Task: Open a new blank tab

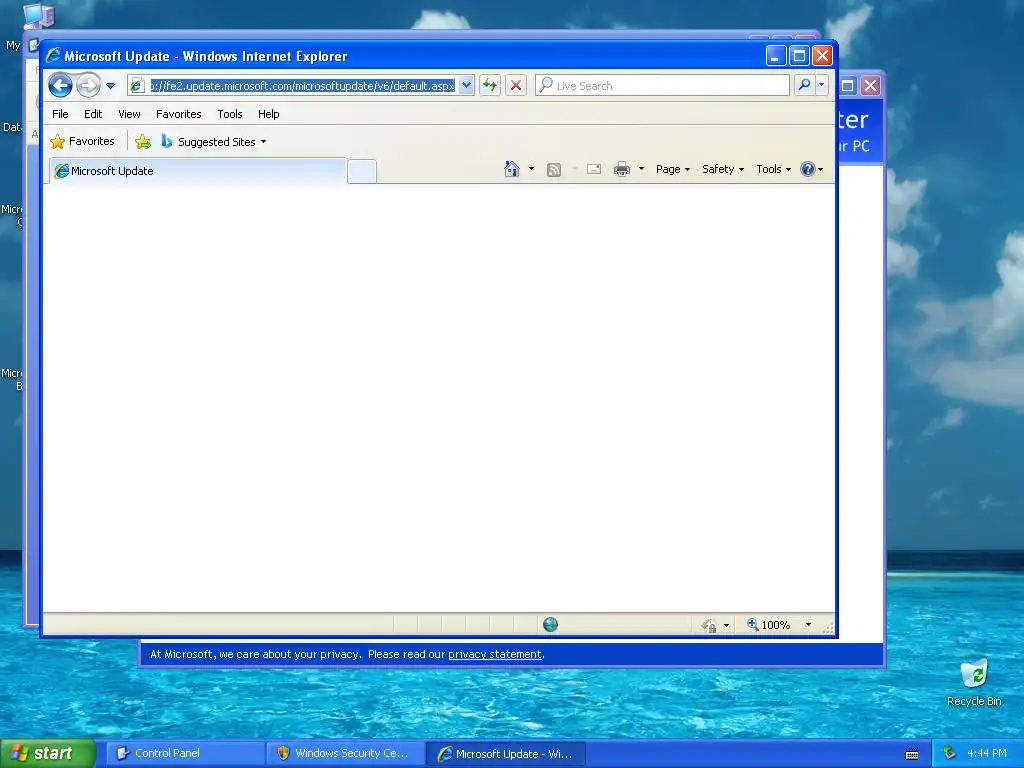Action: click(x=362, y=171)
